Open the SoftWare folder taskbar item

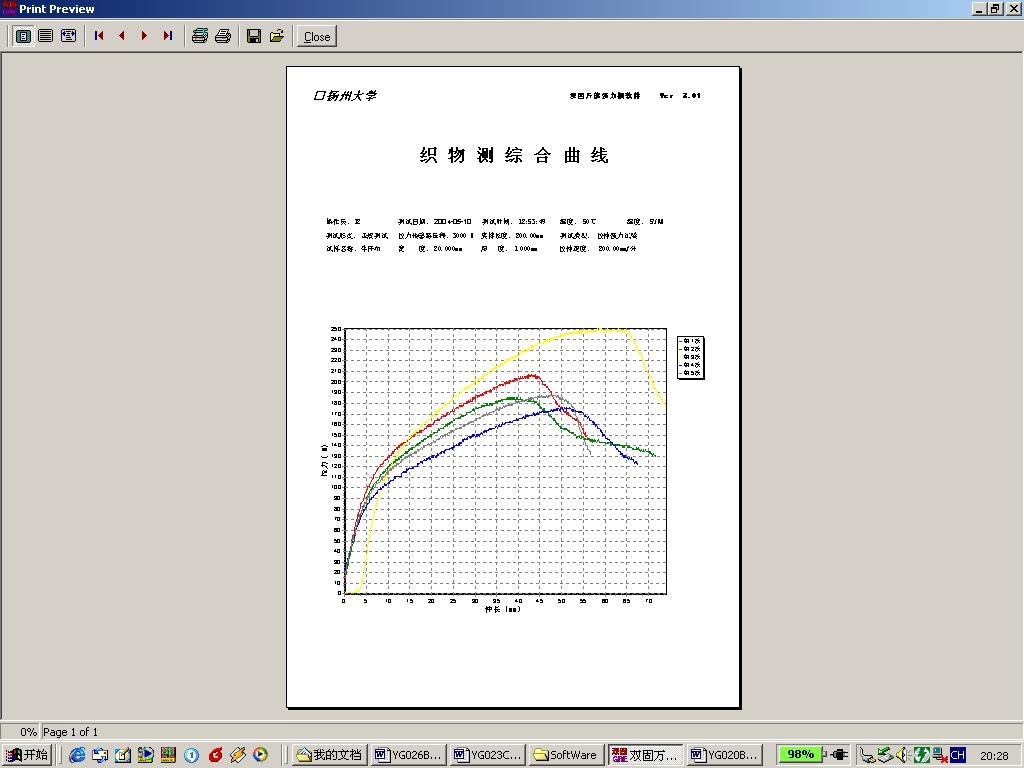pos(565,755)
